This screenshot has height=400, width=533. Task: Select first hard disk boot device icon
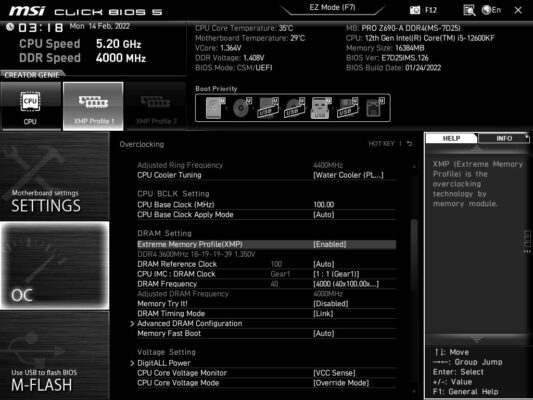[215, 108]
